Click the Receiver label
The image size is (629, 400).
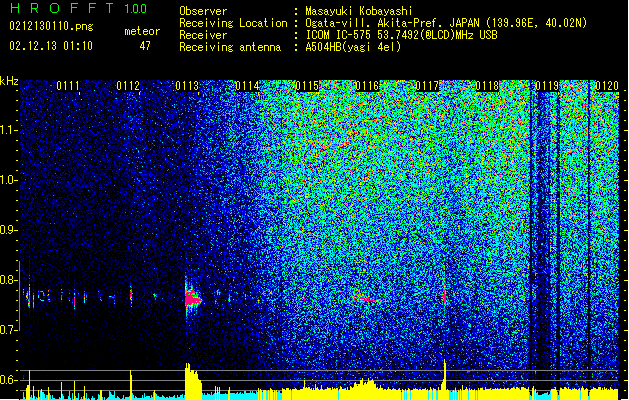pyautogui.click(x=203, y=35)
